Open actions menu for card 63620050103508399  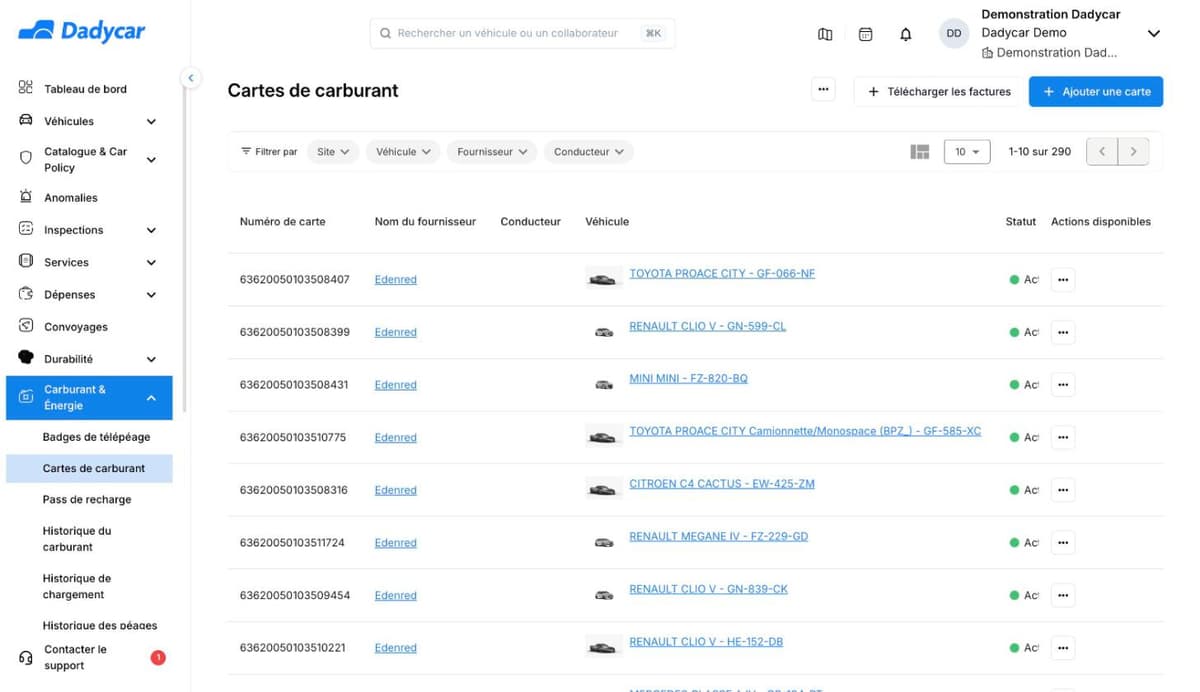point(1063,332)
